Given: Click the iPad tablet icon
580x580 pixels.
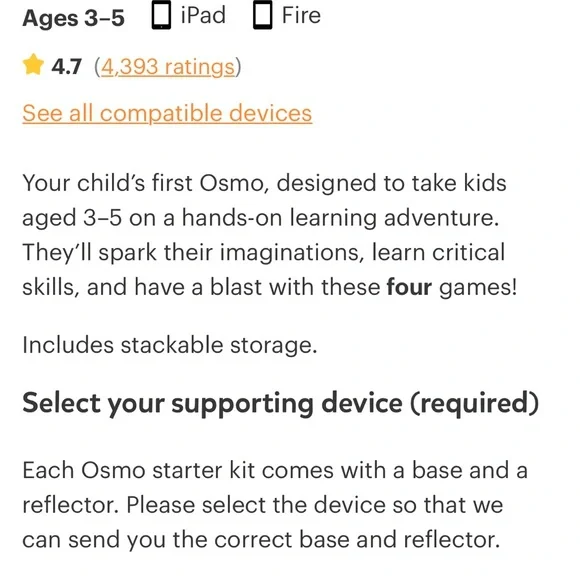Looking at the screenshot, I should tap(161, 15).
